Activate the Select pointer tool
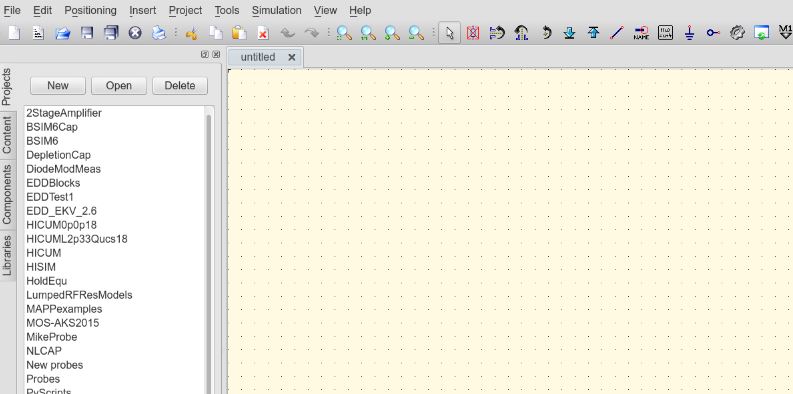793x394 pixels. (449, 33)
